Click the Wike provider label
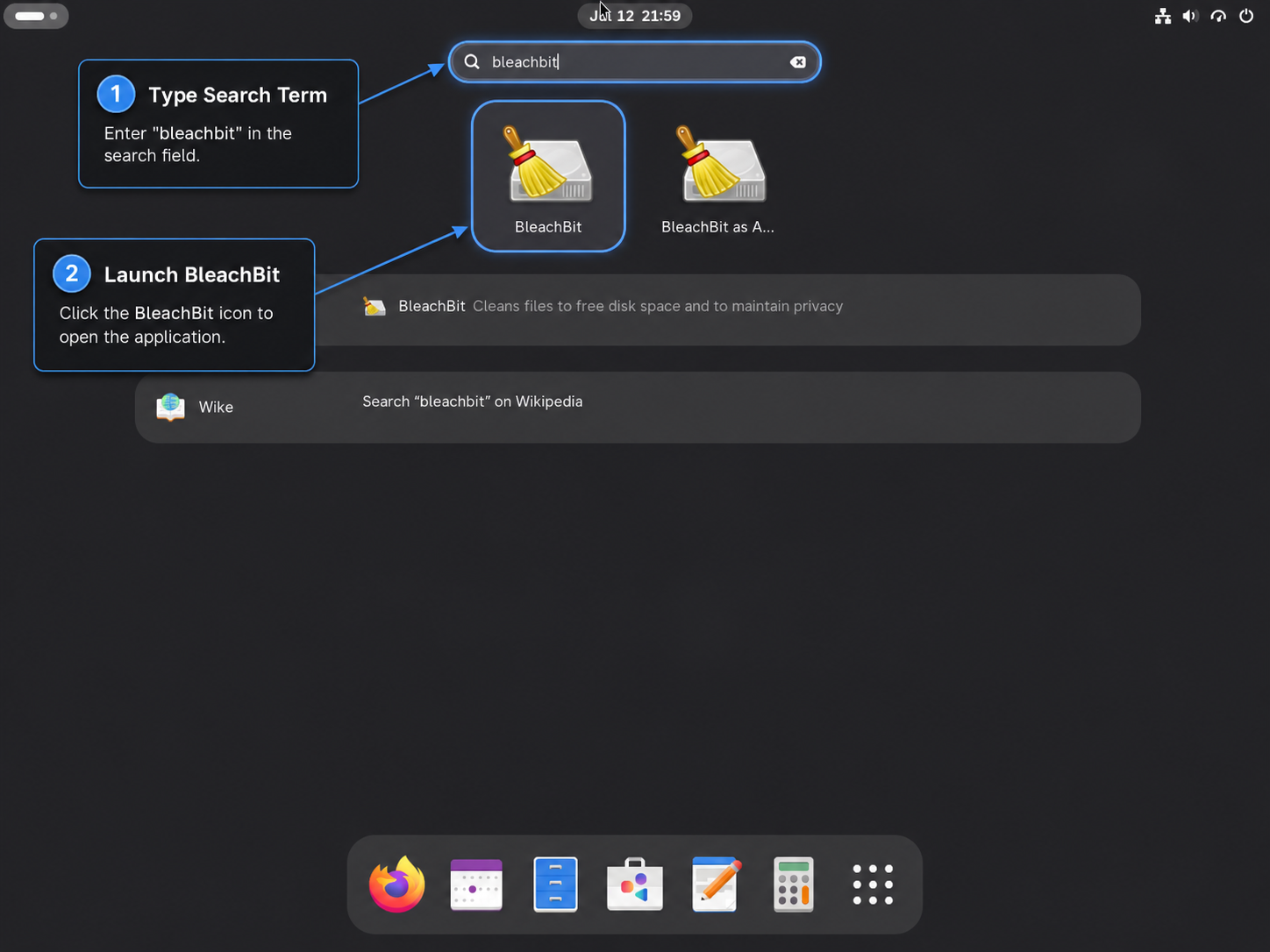Screen dimensions: 1270x952 click(216, 407)
